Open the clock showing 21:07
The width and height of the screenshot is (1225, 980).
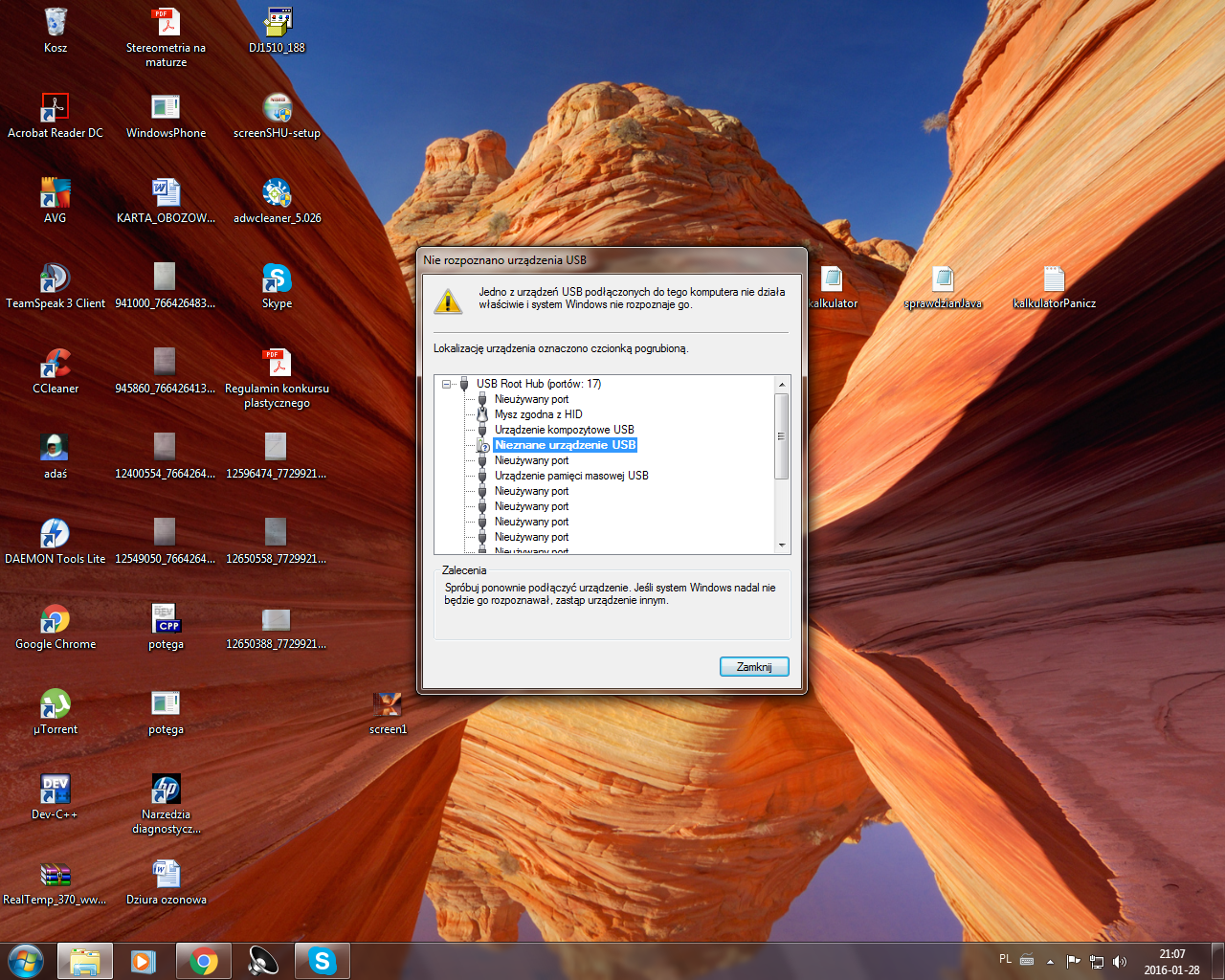tap(1171, 962)
